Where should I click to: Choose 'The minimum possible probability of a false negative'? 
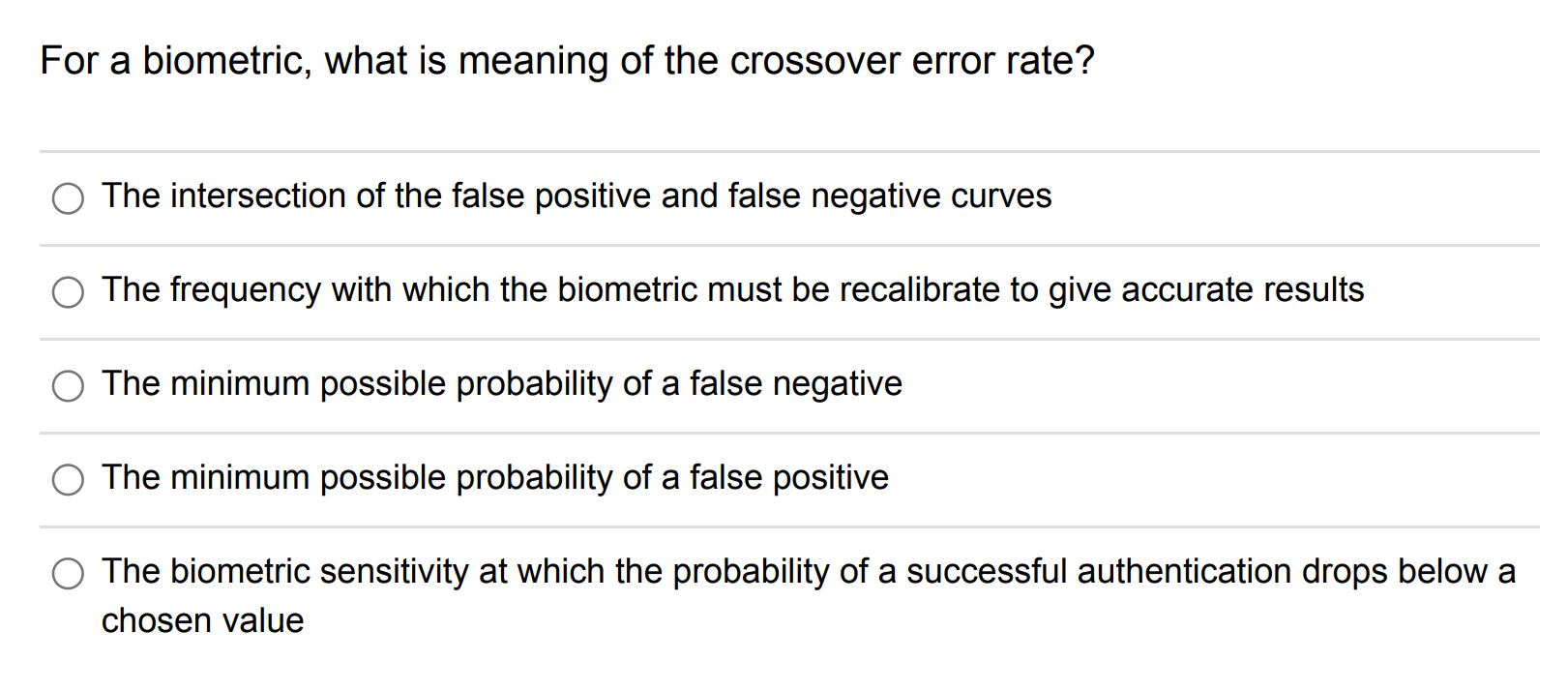coord(68,386)
